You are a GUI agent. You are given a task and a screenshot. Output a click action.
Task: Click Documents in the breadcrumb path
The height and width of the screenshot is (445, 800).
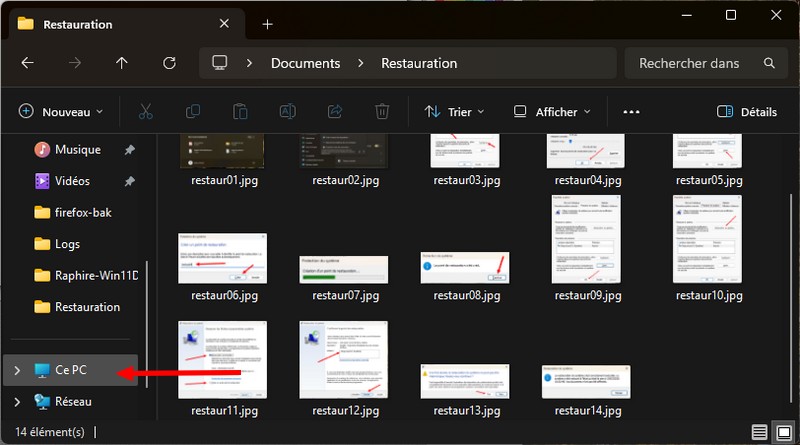[x=305, y=63]
